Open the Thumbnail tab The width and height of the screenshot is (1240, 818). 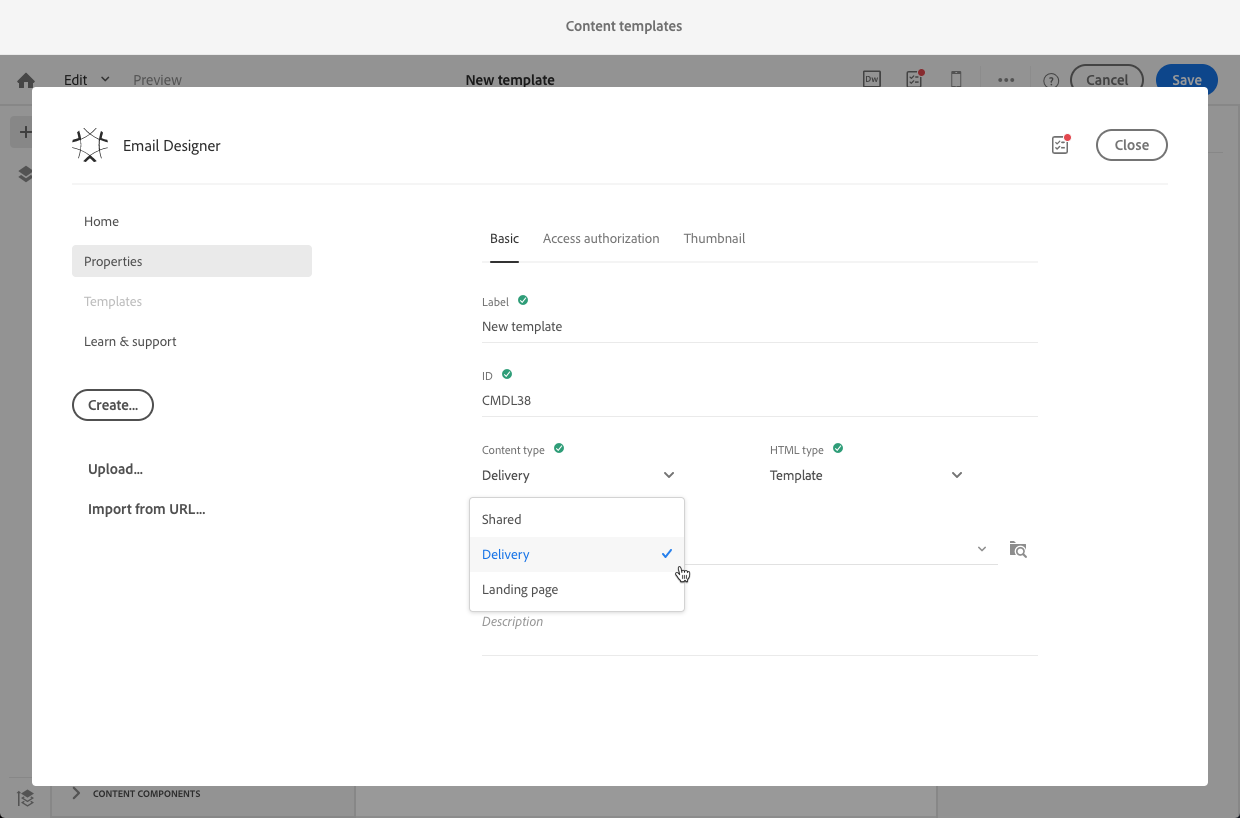[714, 238]
